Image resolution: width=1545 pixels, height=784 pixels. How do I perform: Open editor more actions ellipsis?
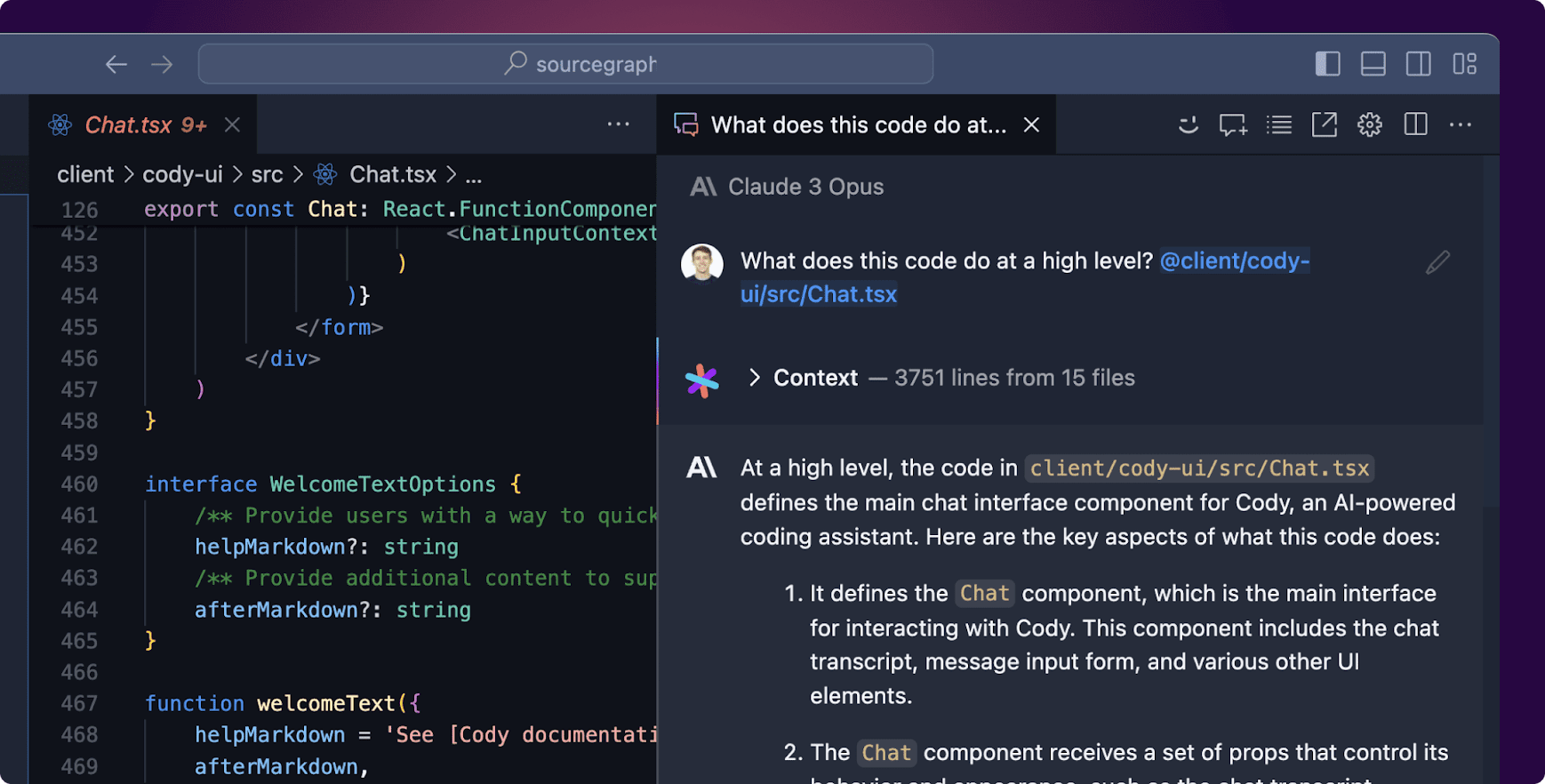(x=619, y=124)
